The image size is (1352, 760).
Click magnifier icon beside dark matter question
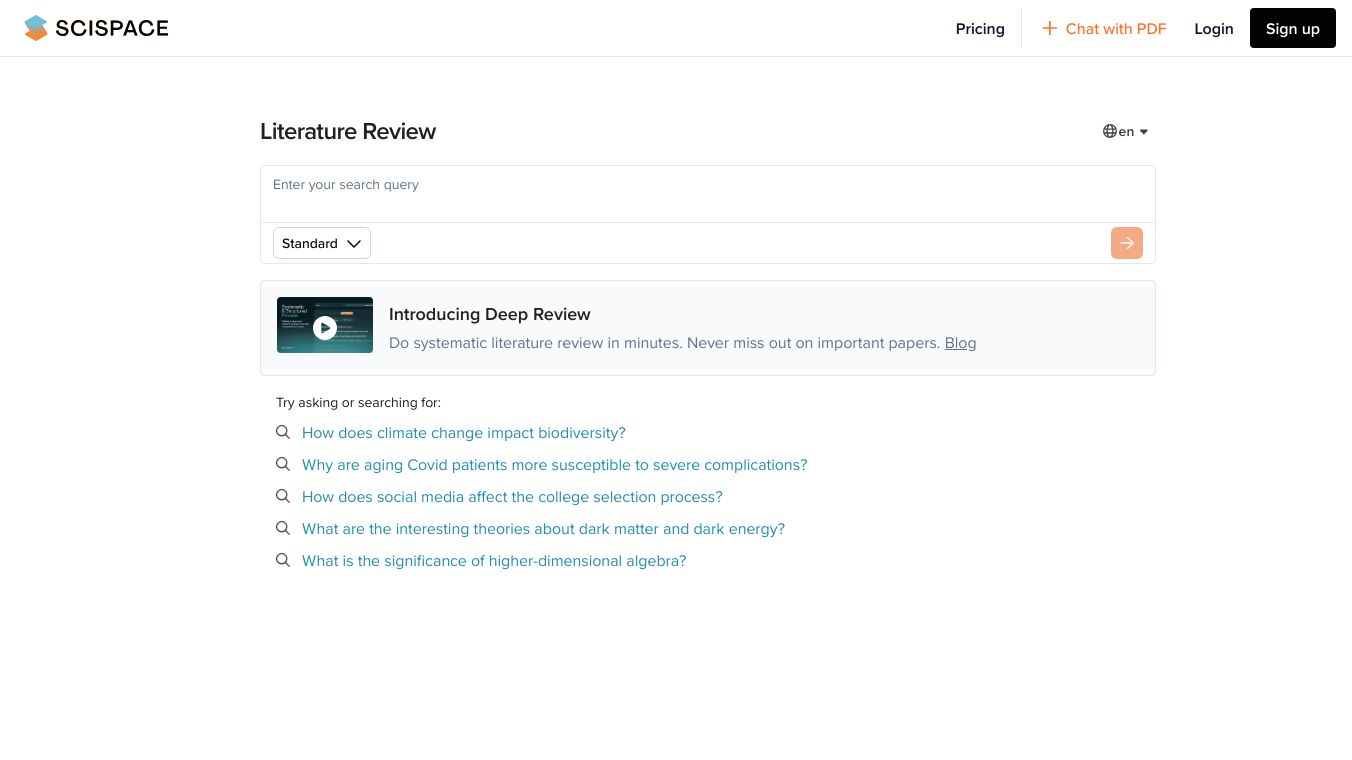tap(283, 529)
